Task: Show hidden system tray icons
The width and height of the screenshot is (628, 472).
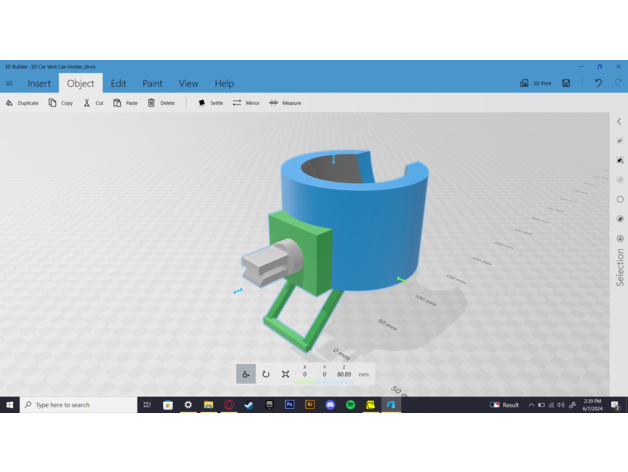Action: point(531,405)
